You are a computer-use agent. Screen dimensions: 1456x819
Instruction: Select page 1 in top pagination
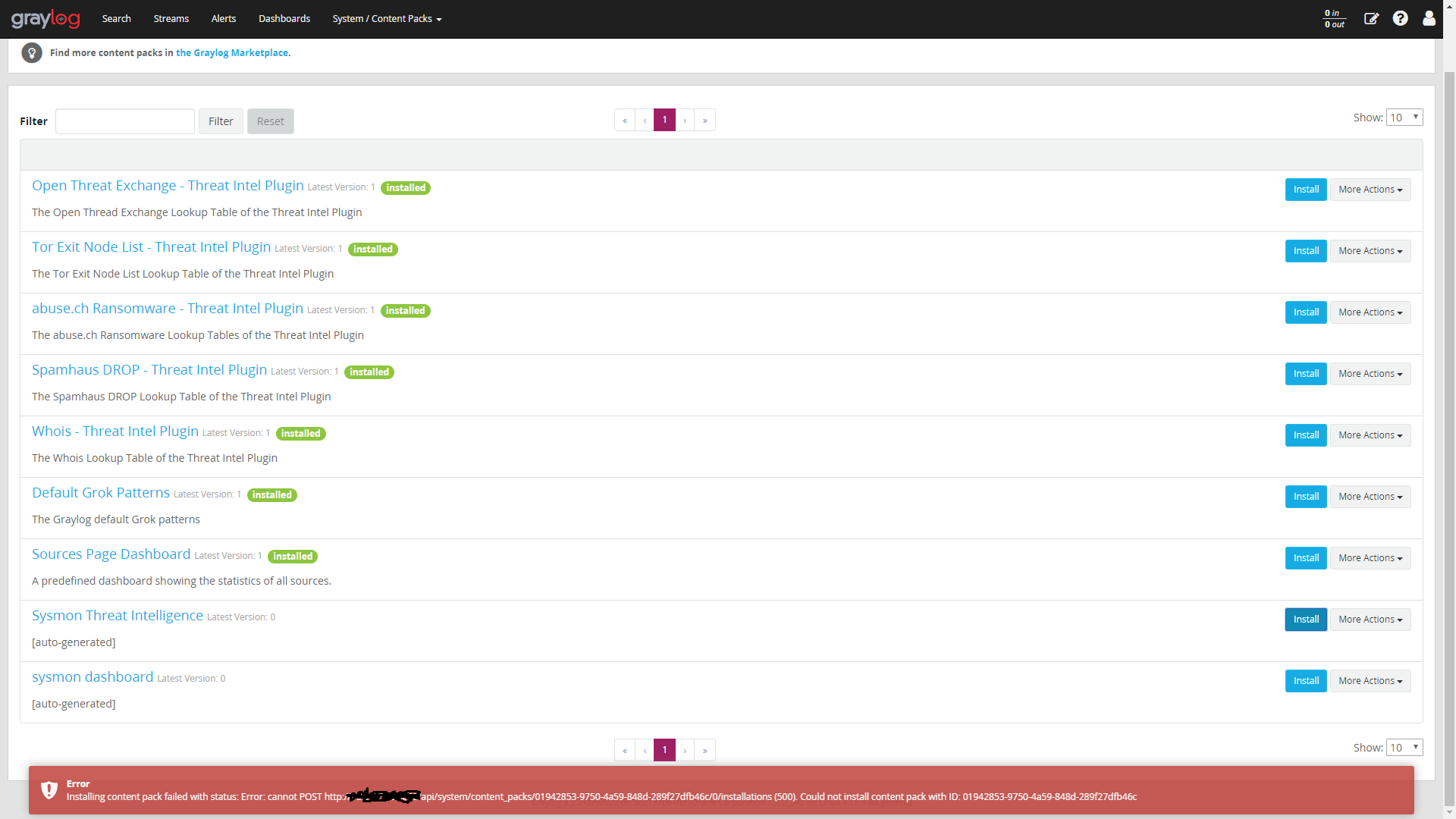click(665, 120)
